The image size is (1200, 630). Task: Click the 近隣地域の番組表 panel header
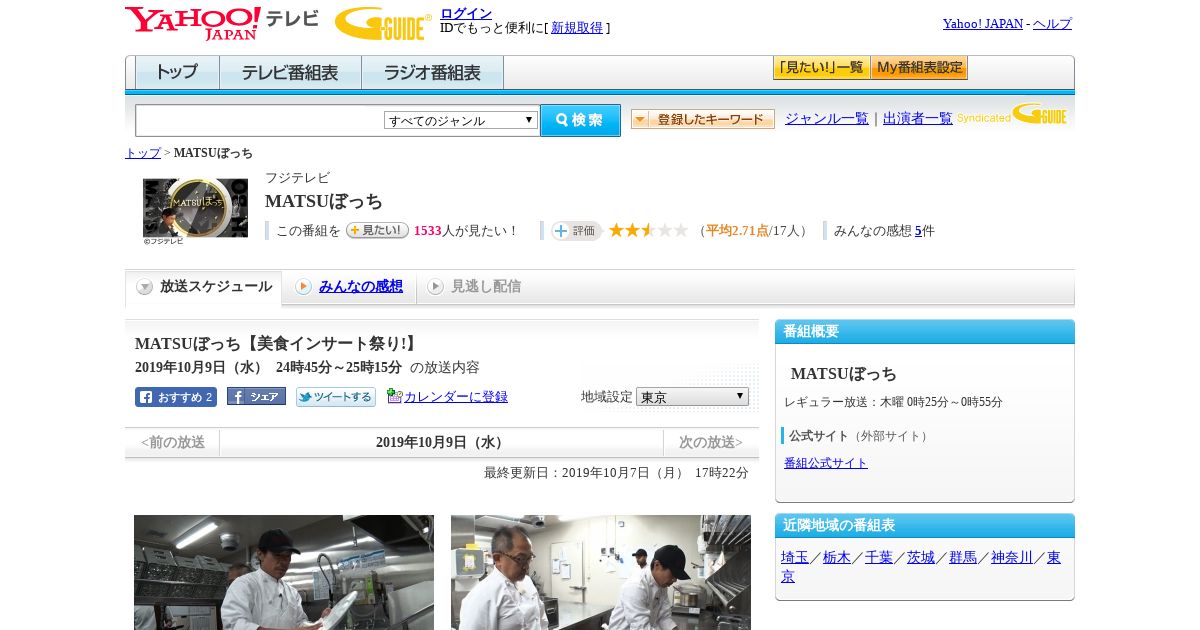925,526
